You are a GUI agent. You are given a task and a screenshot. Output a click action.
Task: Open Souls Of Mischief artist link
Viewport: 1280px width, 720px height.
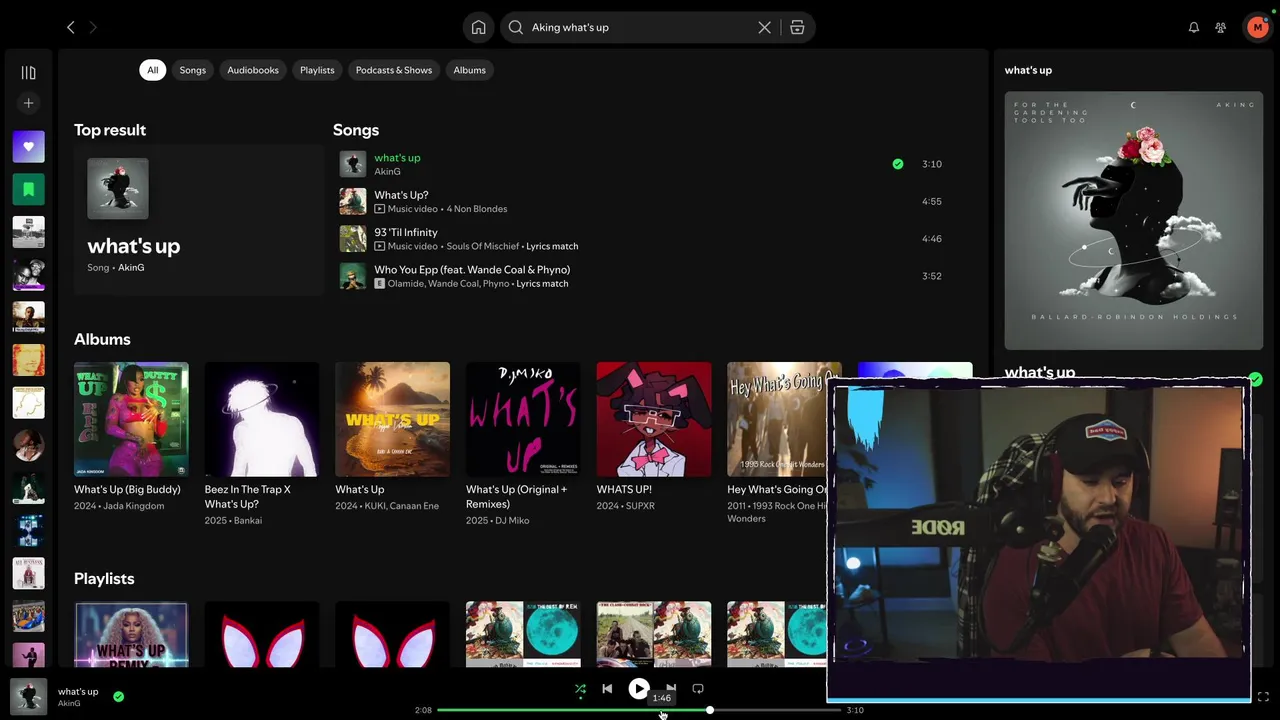(483, 246)
